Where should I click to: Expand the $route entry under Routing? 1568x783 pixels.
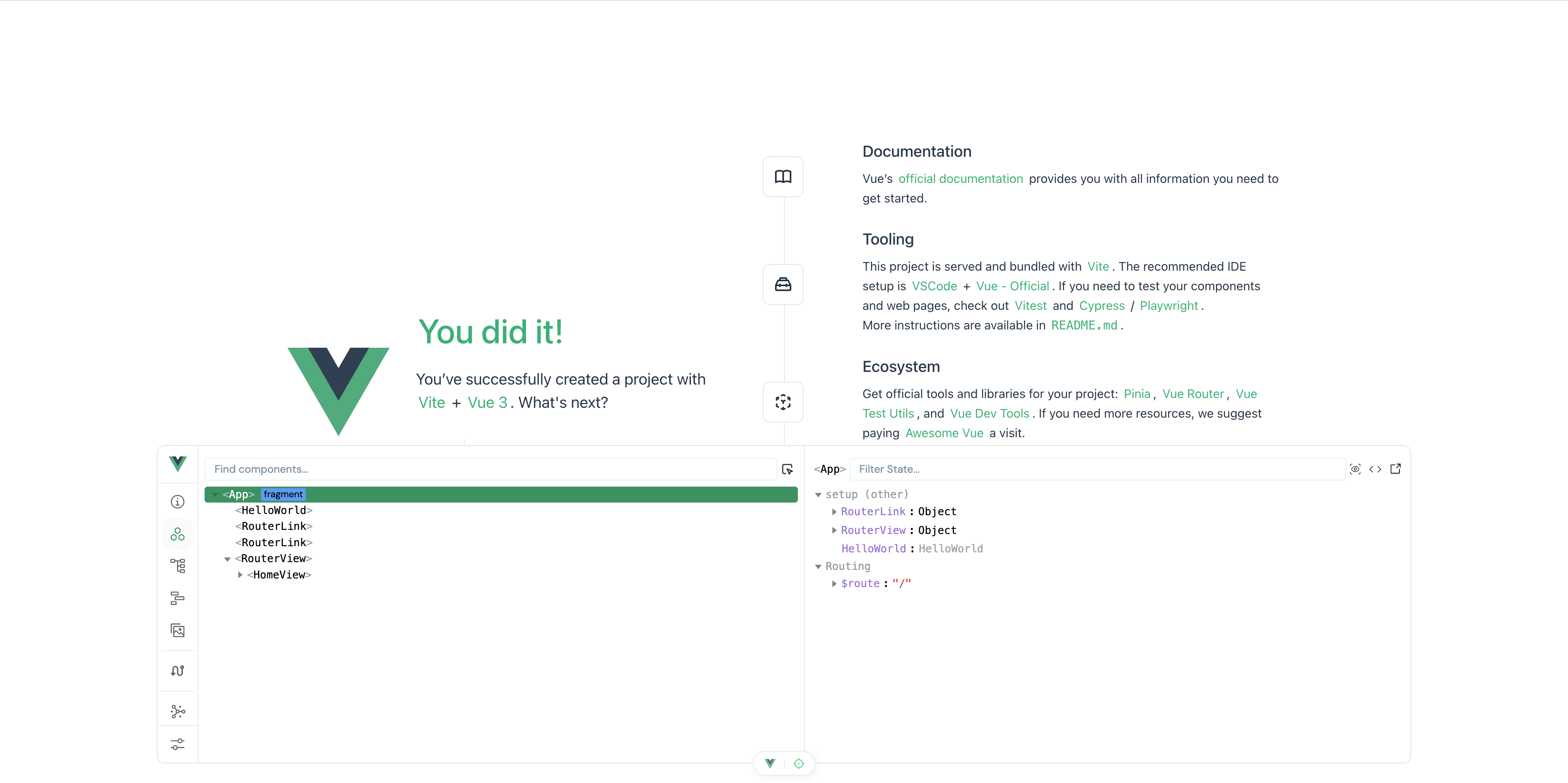pyautogui.click(x=834, y=583)
